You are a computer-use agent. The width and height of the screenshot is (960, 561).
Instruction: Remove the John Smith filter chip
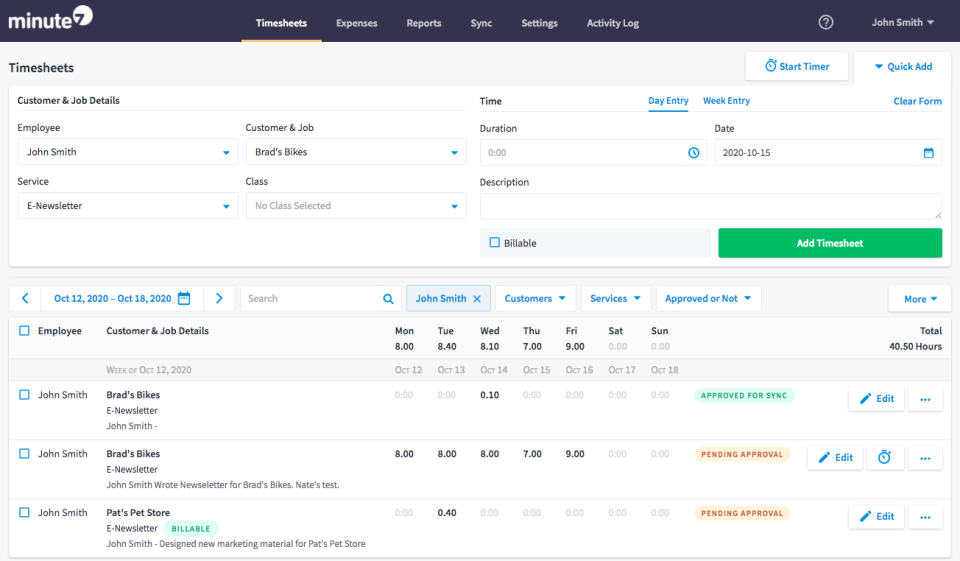(x=477, y=298)
